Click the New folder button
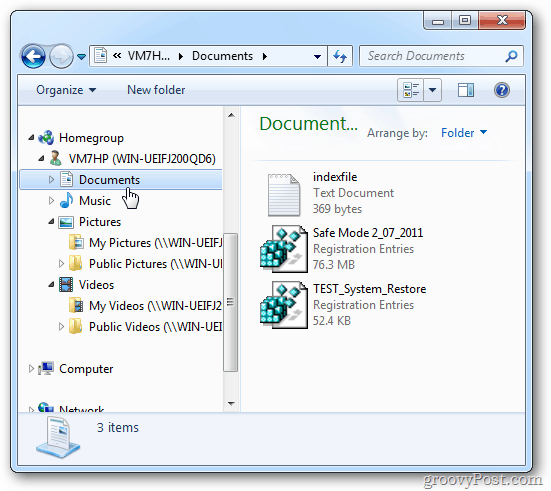551x491 pixels. coord(156,90)
